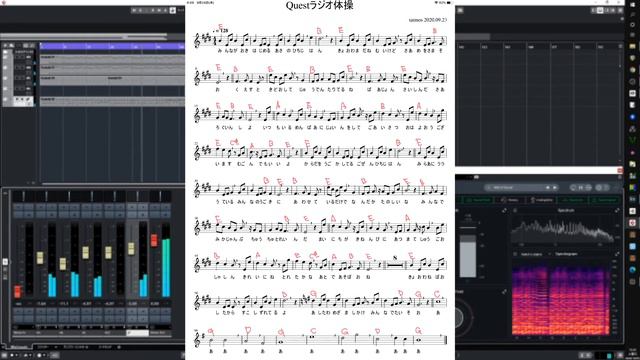Toggle Write automation on fifth mixer channel
The width and height of the screenshot is (640, 360).
tap(120, 312)
